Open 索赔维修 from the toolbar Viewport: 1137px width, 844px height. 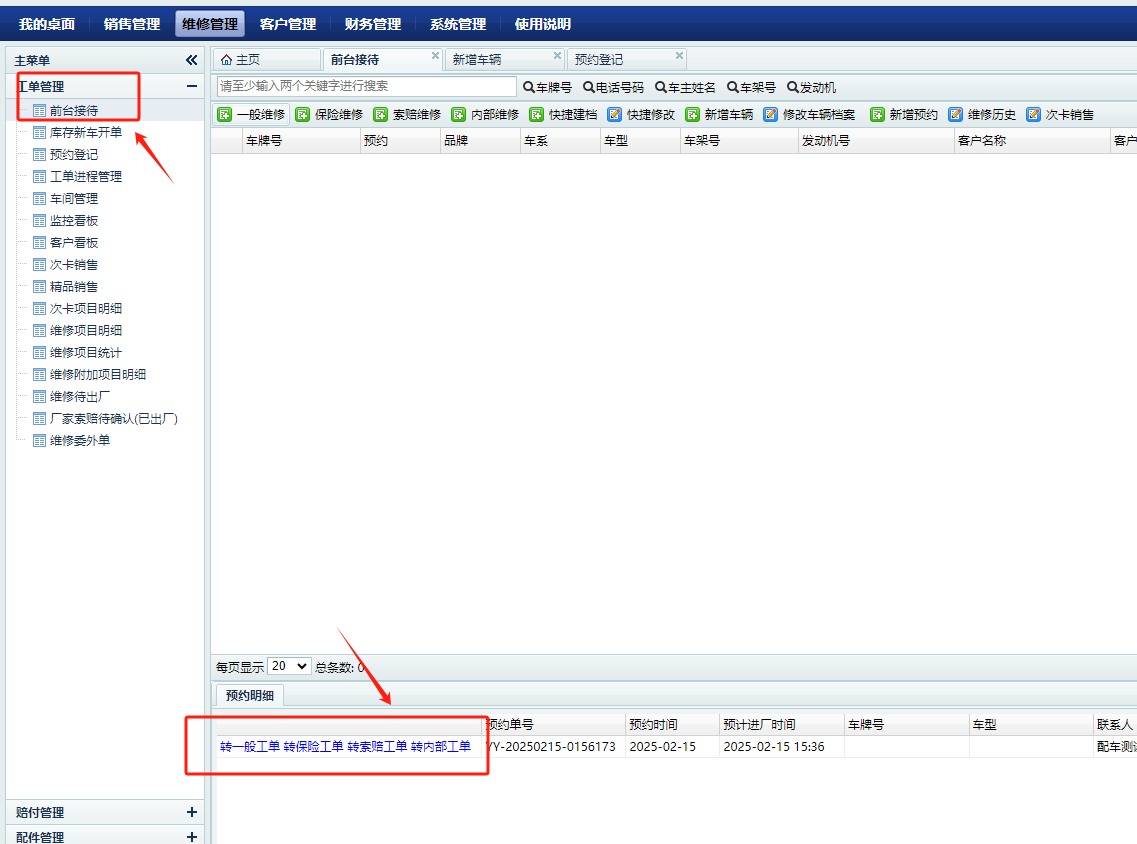[x=381, y=115]
